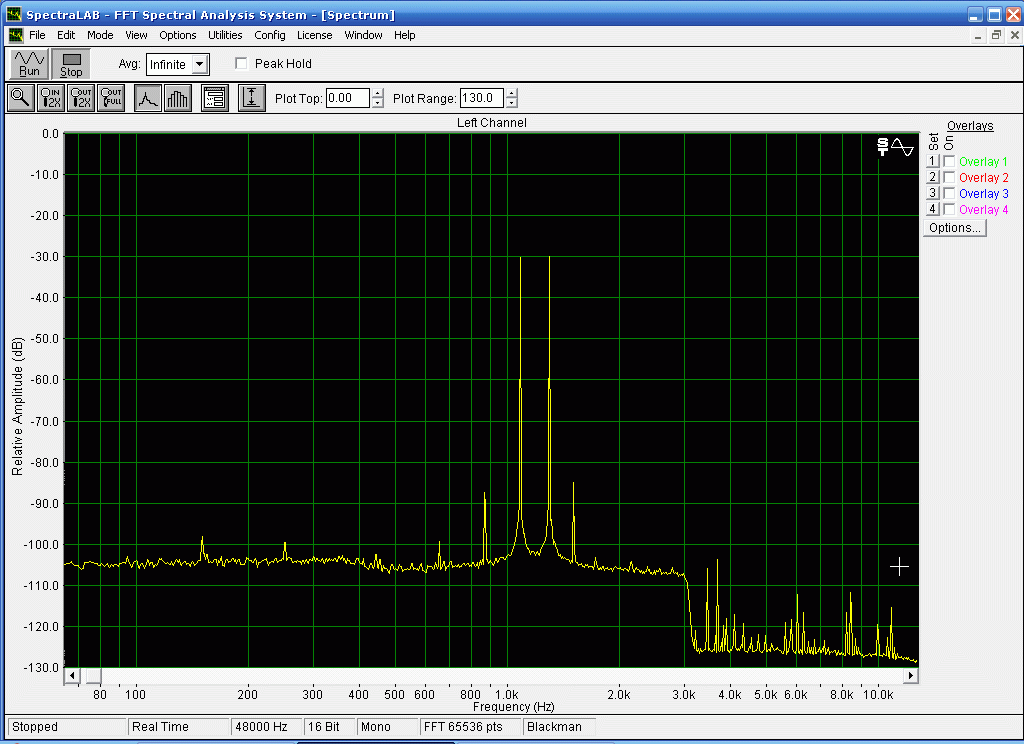This screenshot has height=744, width=1024.
Task: Click the zoom Out Full icon
Action: click(111, 98)
